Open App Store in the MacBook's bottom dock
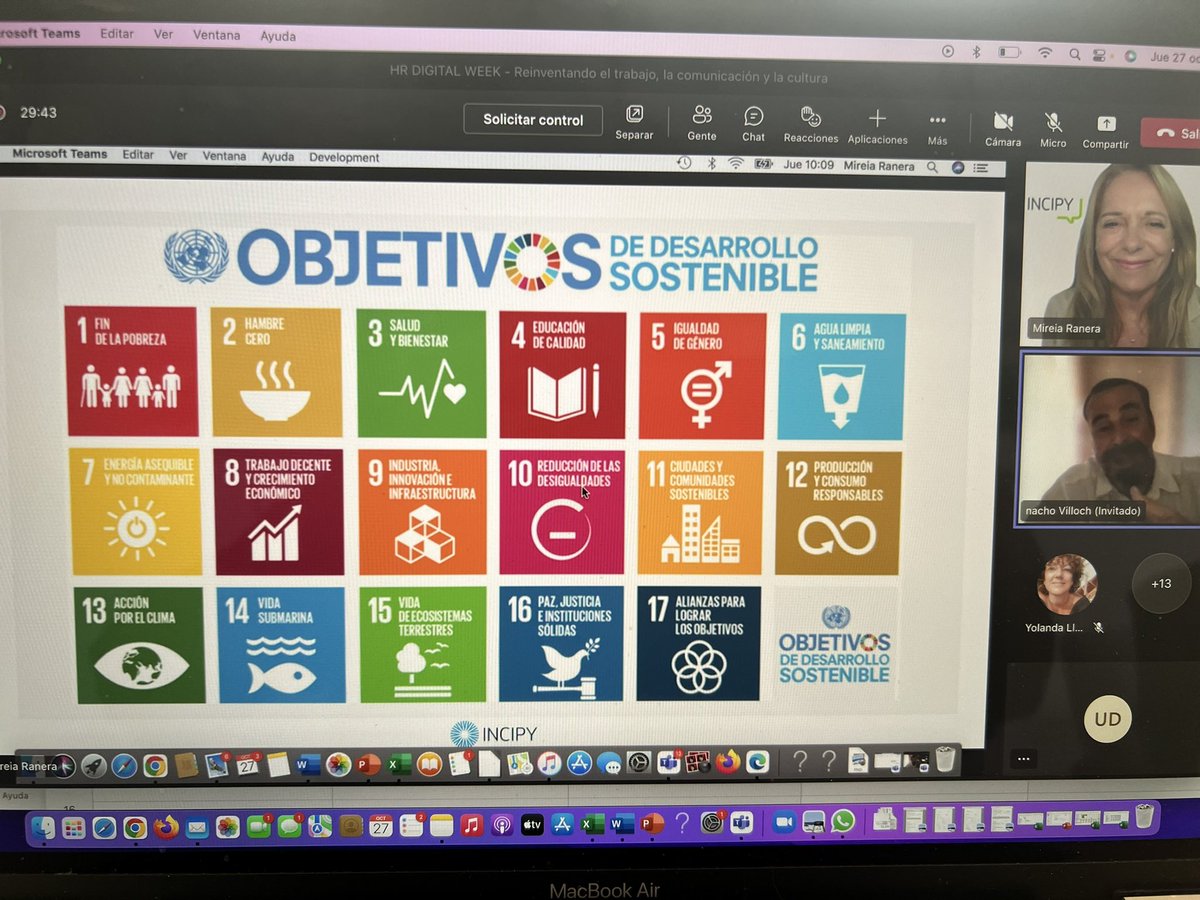The width and height of the screenshot is (1200, 900). (562, 825)
